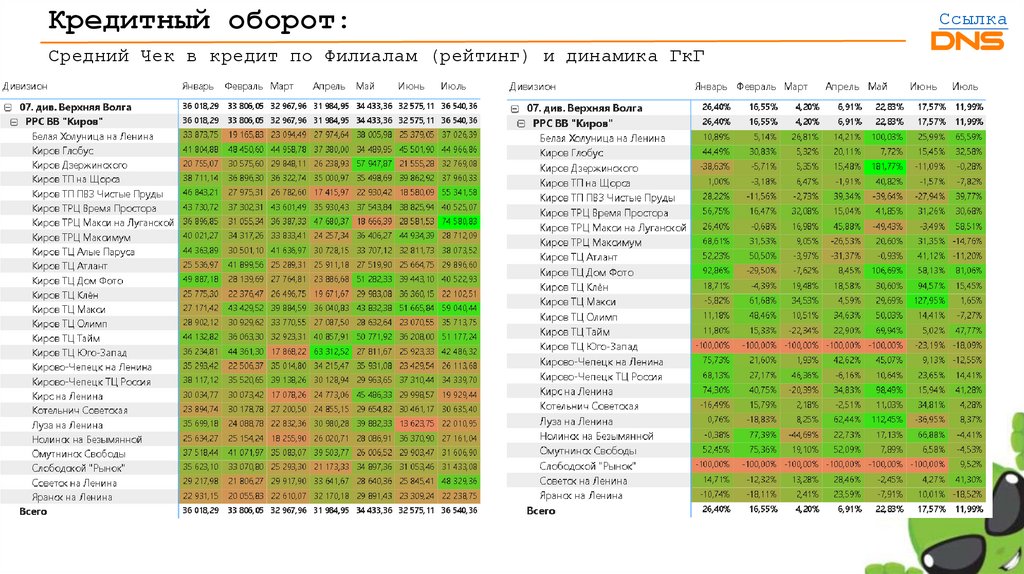Open the "Ссылка" hyperlink
Screen dimensions: 1024x574
point(972,19)
